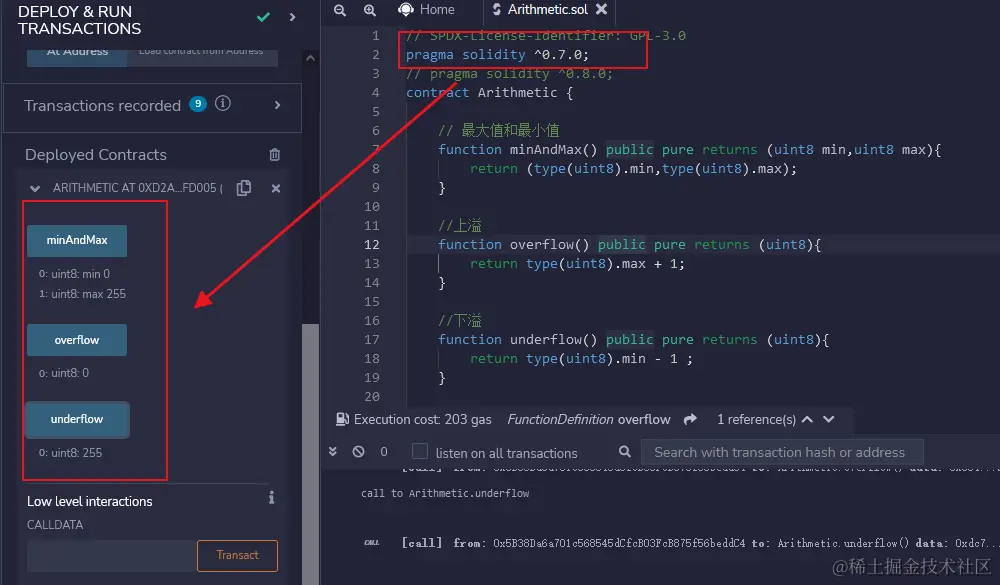1000x585 pixels.
Task: Copy the Arithmetic contract address
Action: (x=244, y=188)
